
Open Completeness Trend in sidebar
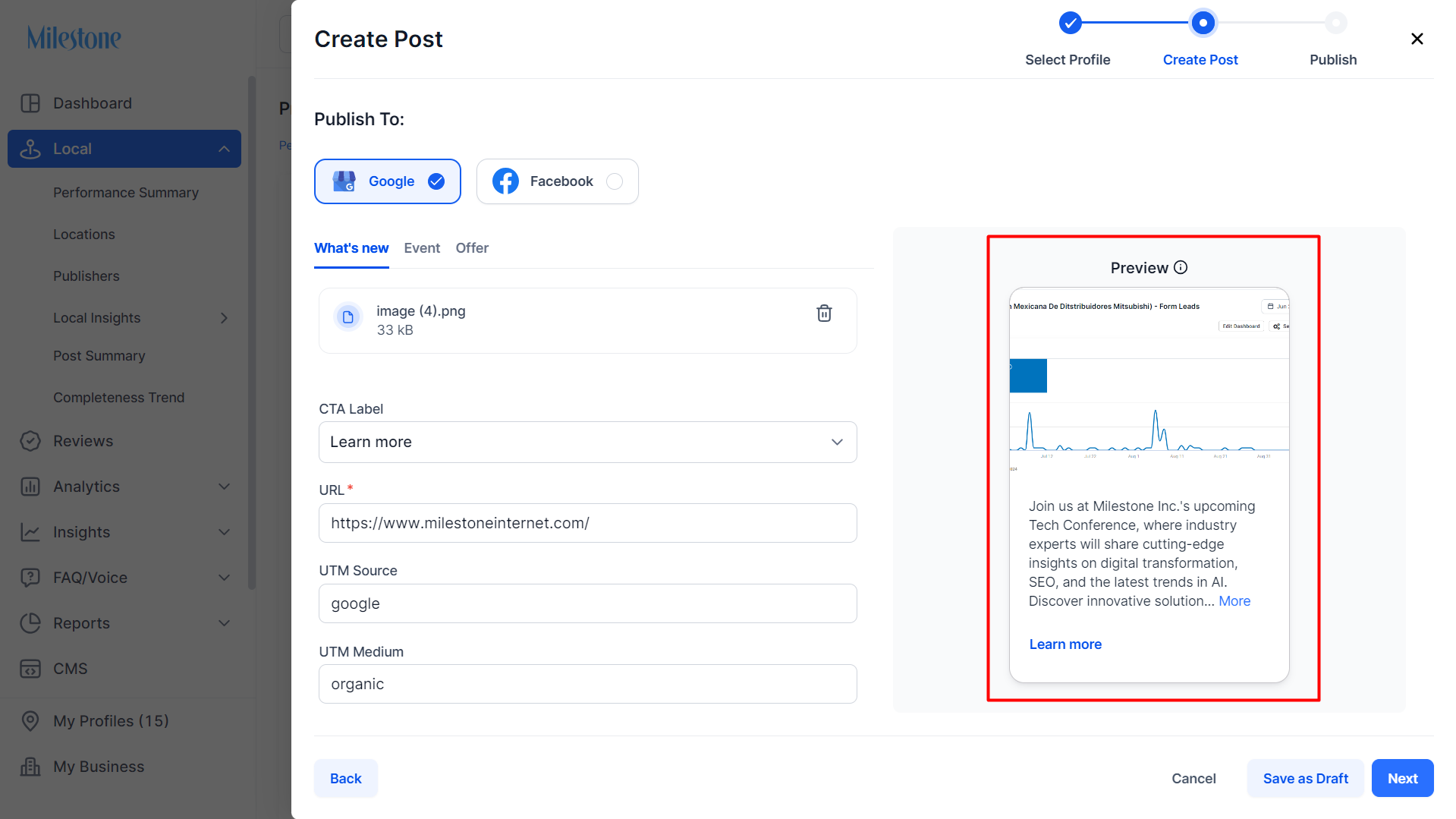(119, 398)
